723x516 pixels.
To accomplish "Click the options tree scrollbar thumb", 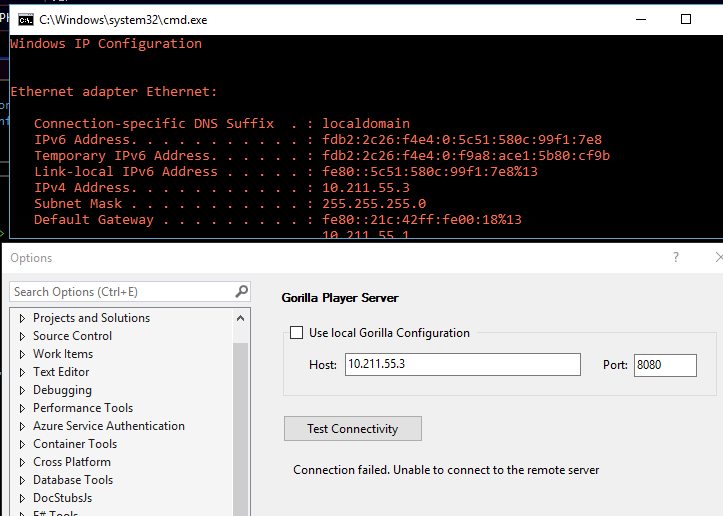I will click(240, 429).
